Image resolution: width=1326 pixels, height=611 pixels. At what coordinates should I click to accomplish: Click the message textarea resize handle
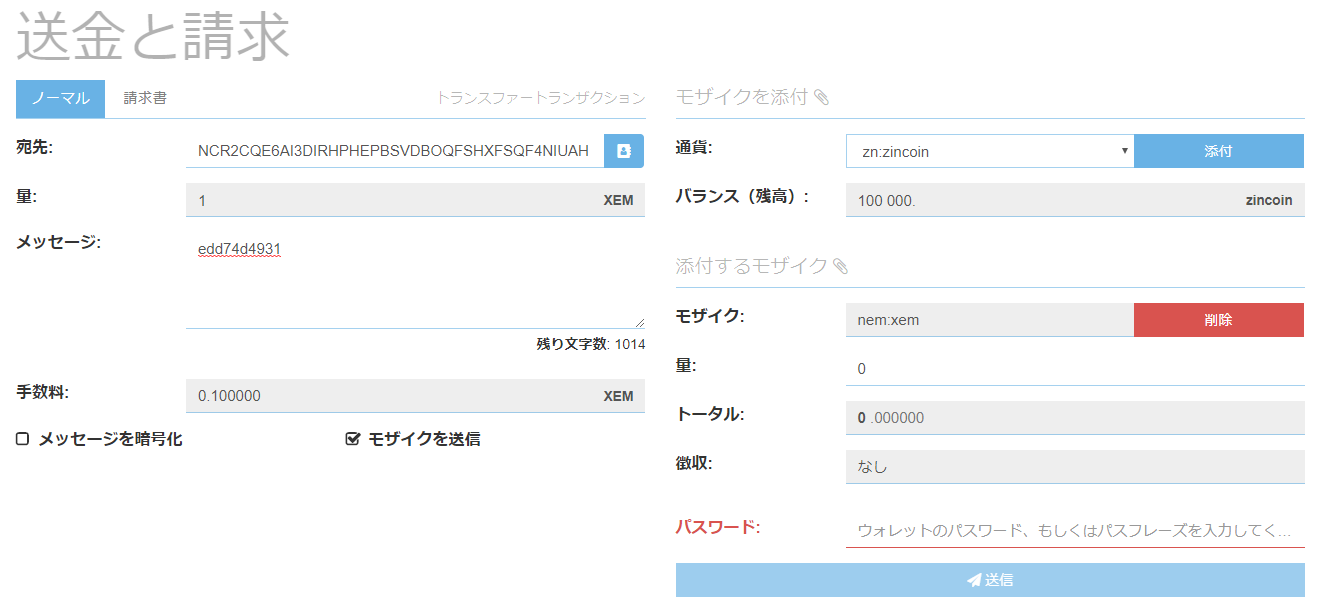(639, 322)
